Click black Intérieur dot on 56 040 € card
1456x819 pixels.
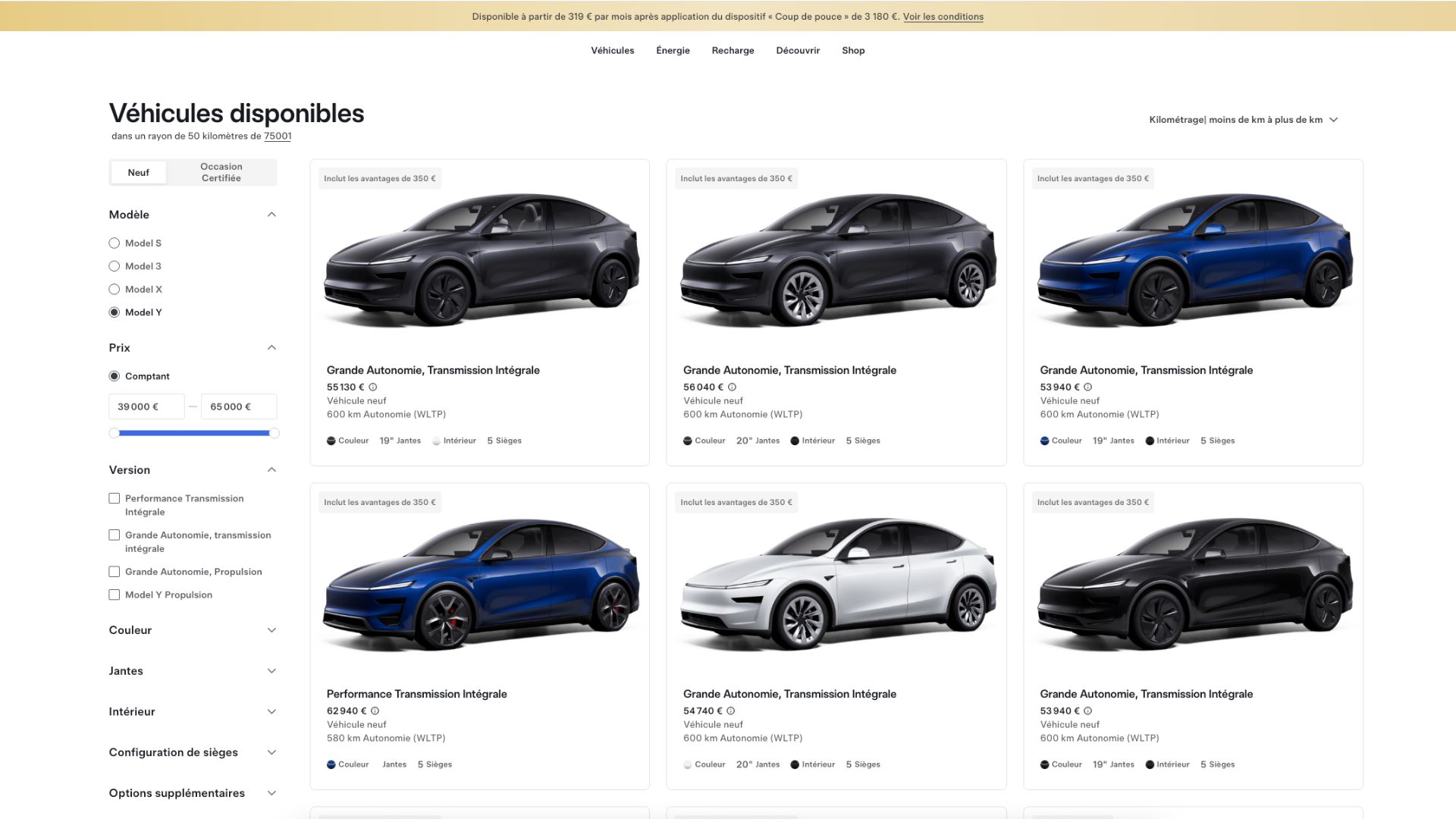795,441
